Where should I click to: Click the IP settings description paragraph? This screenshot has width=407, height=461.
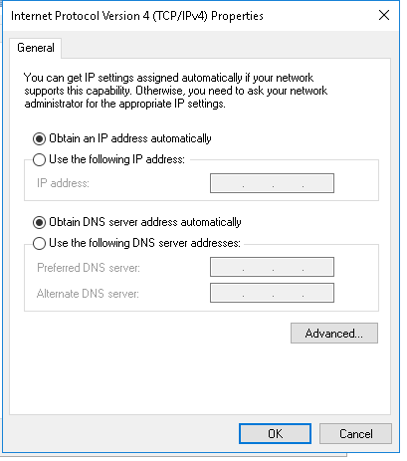tap(176, 91)
